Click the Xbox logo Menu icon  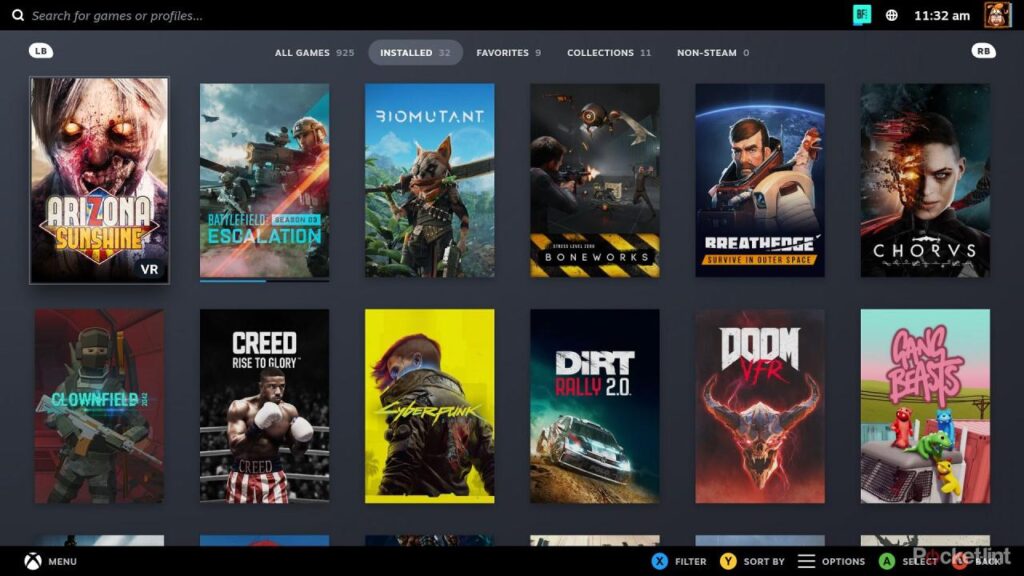click(33, 561)
